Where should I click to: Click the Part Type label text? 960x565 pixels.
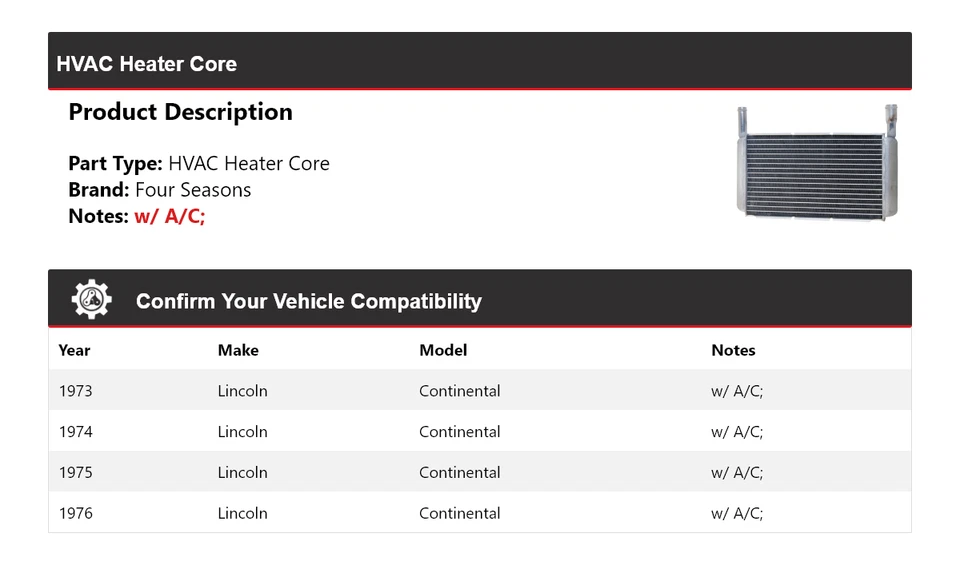pos(115,164)
